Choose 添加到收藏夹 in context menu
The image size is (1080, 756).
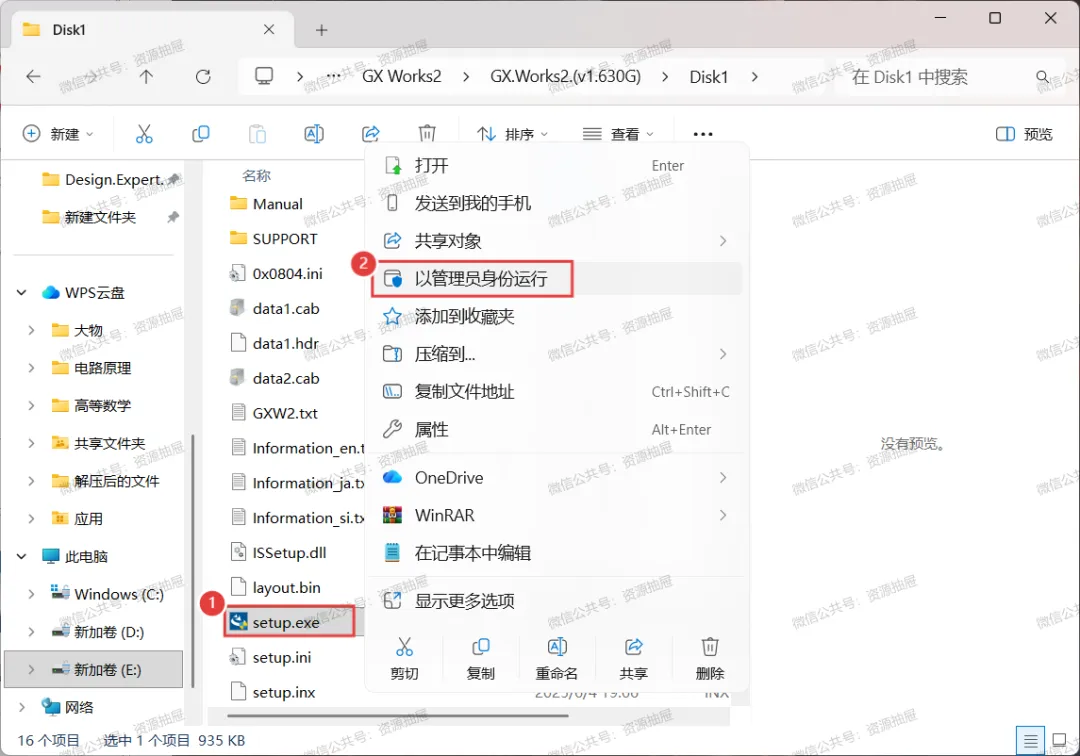point(557,317)
